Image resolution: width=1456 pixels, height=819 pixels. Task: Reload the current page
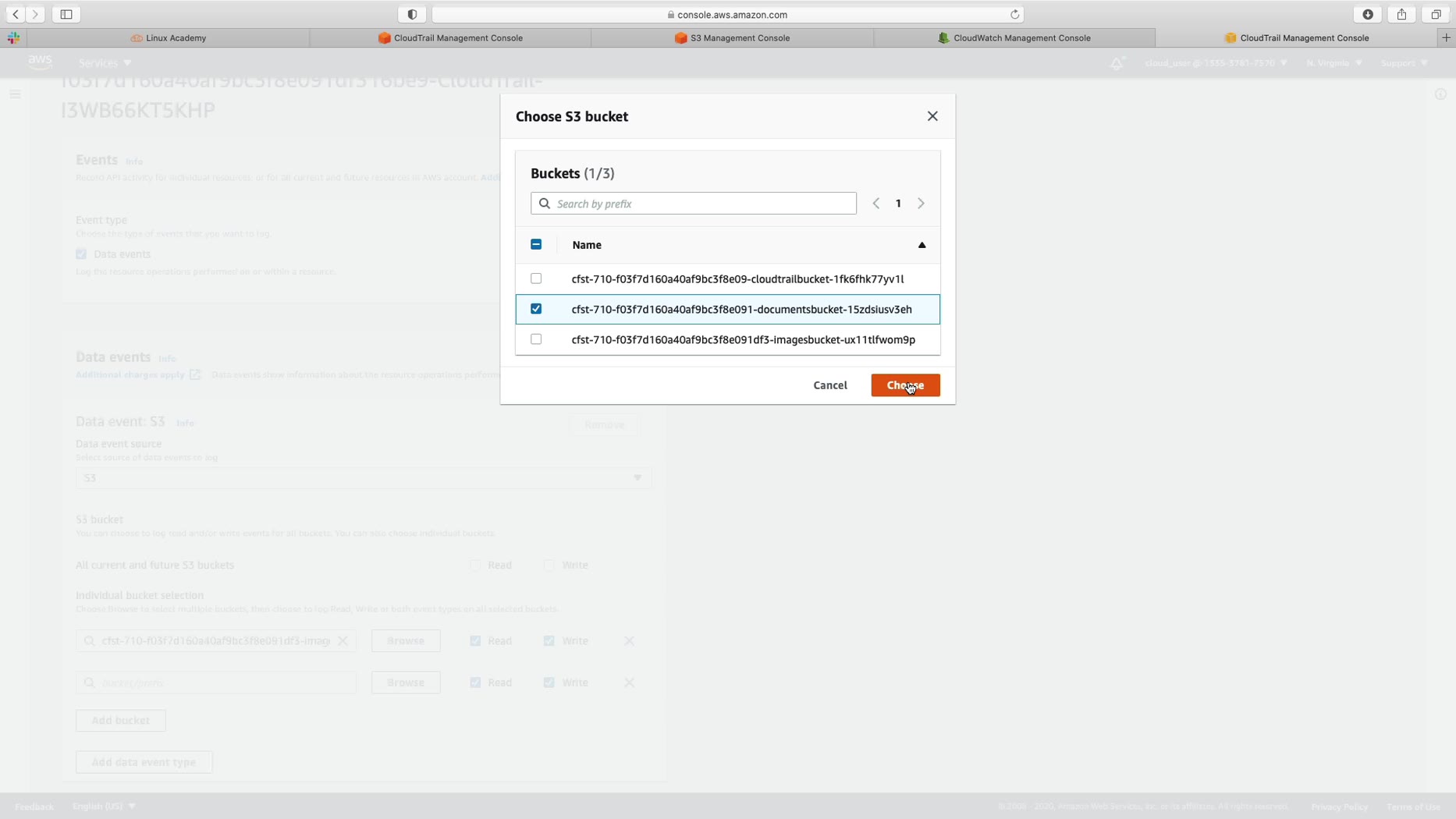click(1014, 14)
